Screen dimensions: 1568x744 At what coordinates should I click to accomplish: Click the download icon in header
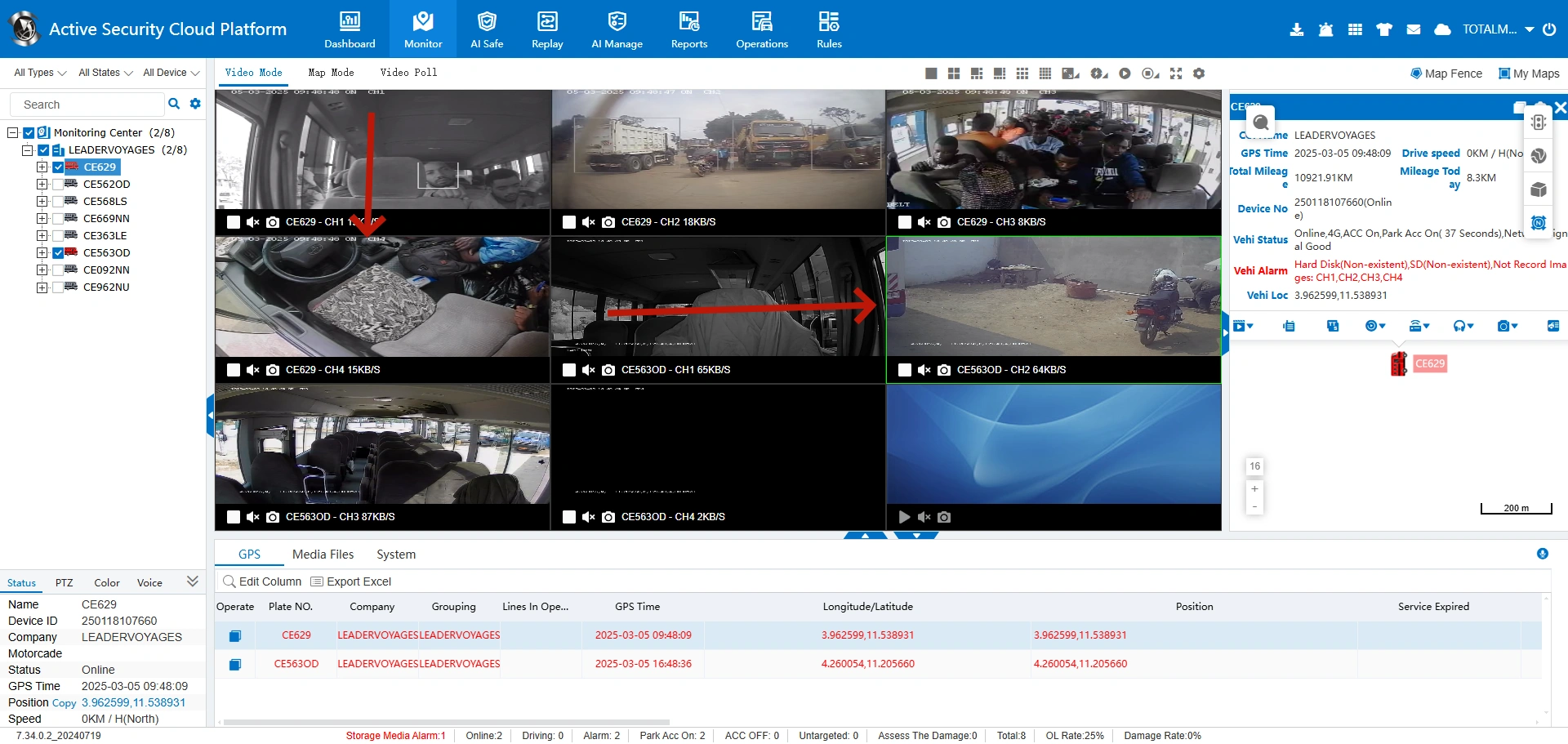pyautogui.click(x=1296, y=29)
